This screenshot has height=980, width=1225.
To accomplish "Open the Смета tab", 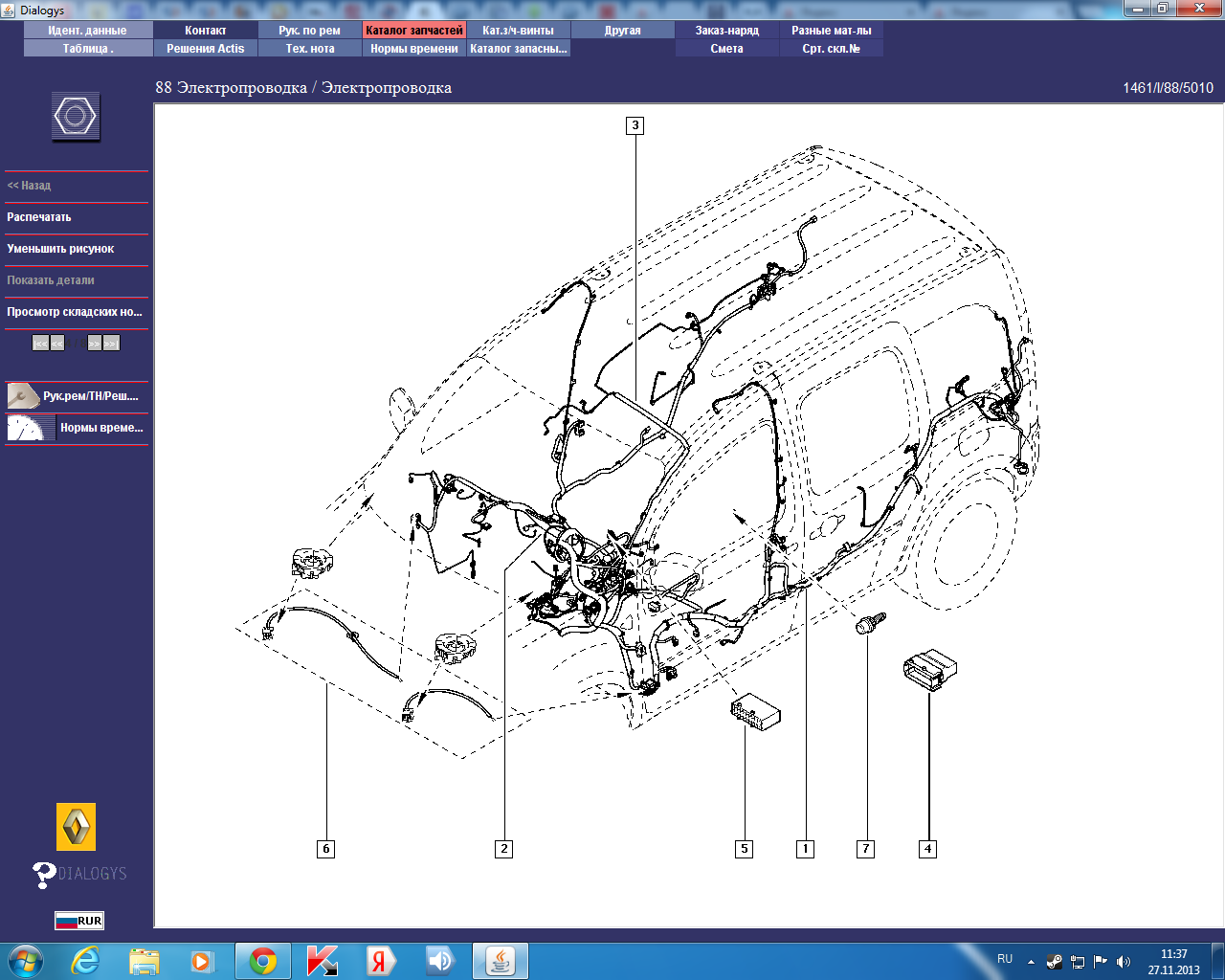I will click(727, 49).
